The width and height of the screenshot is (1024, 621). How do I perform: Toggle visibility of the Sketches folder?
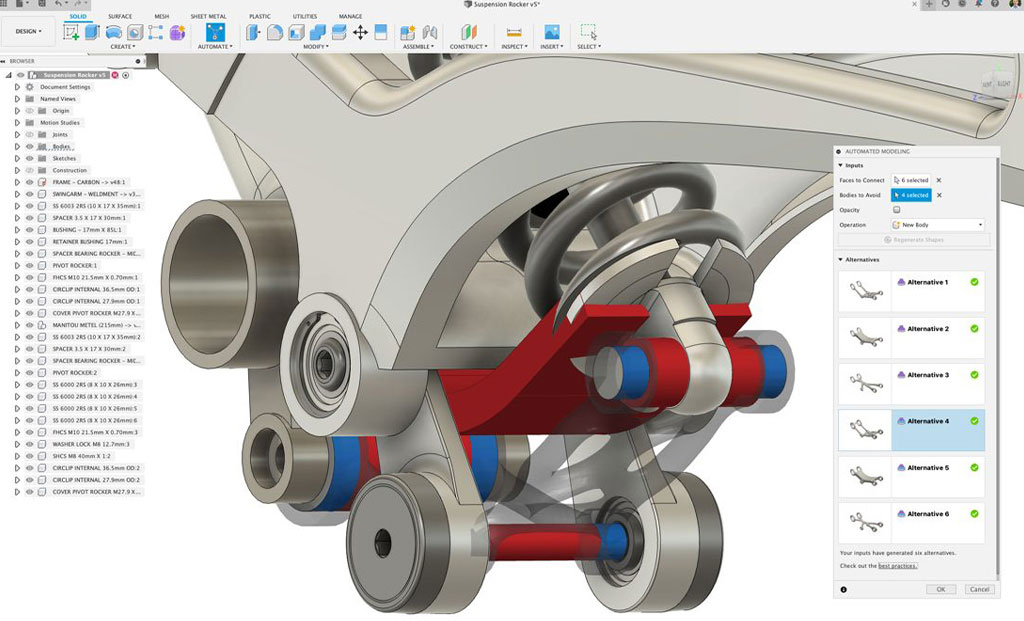click(x=29, y=158)
